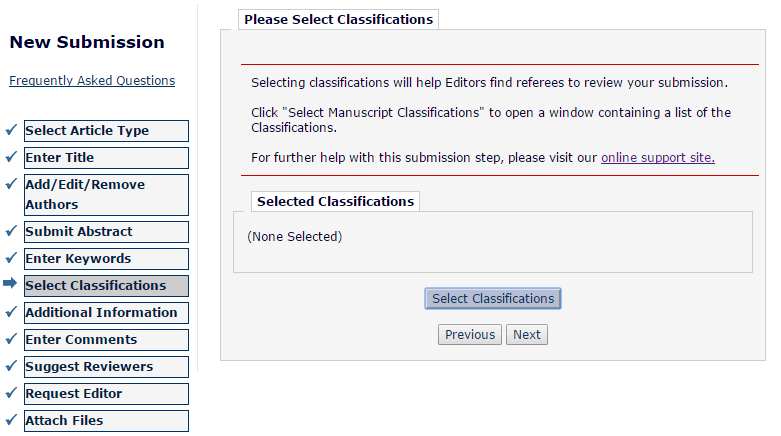
Task: Click the Next button
Action: (527, 335)
